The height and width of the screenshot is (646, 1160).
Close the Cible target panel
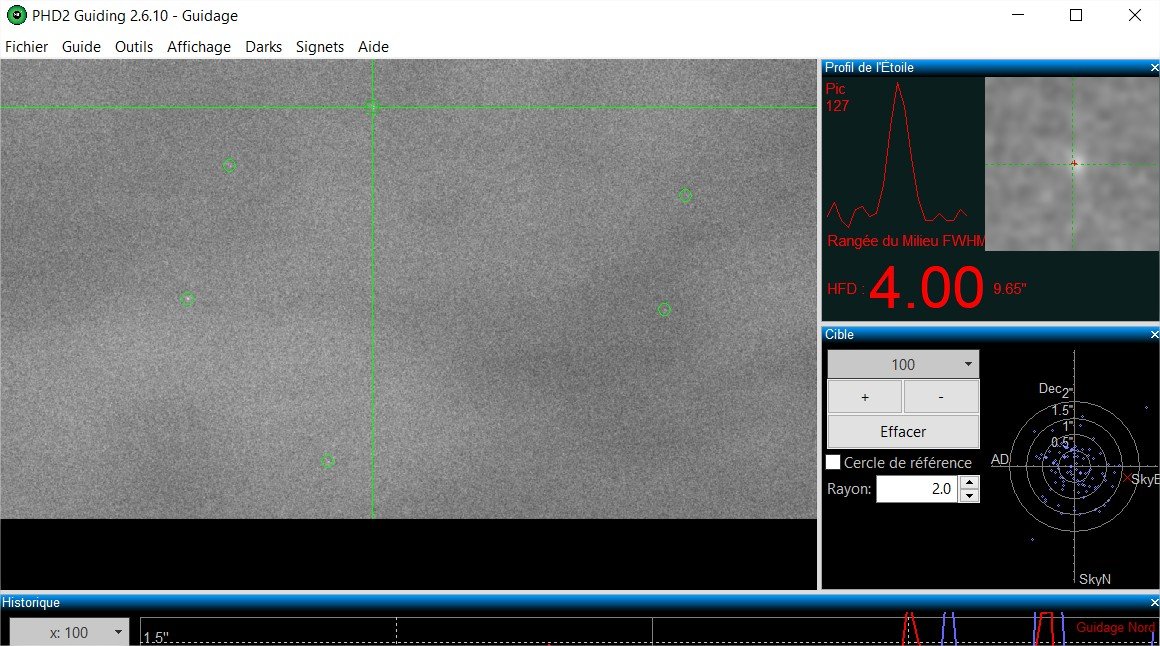pyautogui.click(x=1154, y=334)
